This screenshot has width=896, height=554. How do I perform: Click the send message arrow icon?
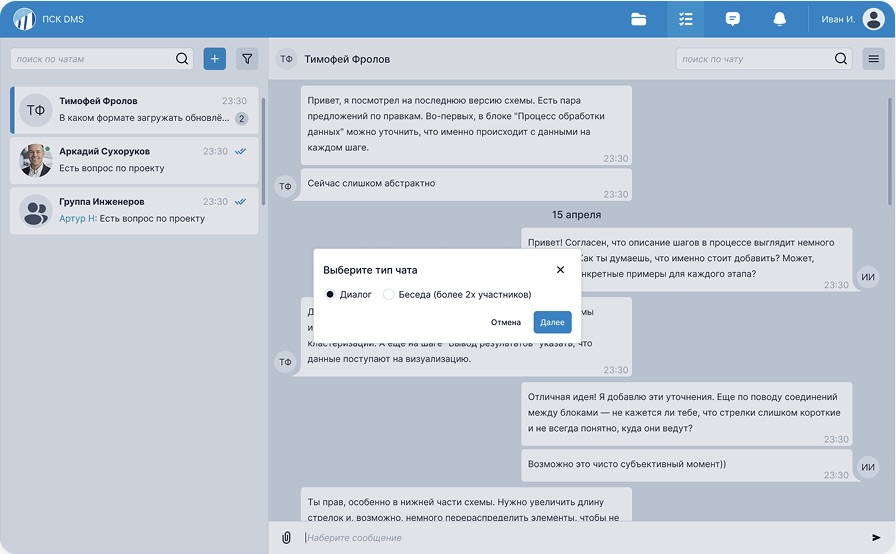coord(877,538)
